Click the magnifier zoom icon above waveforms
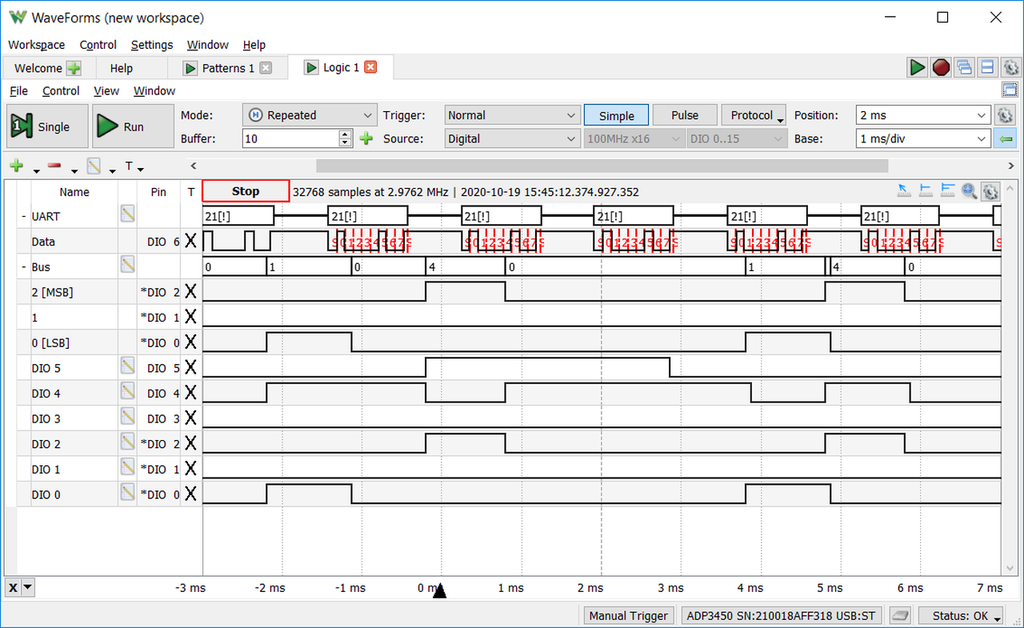The image size is (1024, 628). pyautogui.click(x=969, y=191)
